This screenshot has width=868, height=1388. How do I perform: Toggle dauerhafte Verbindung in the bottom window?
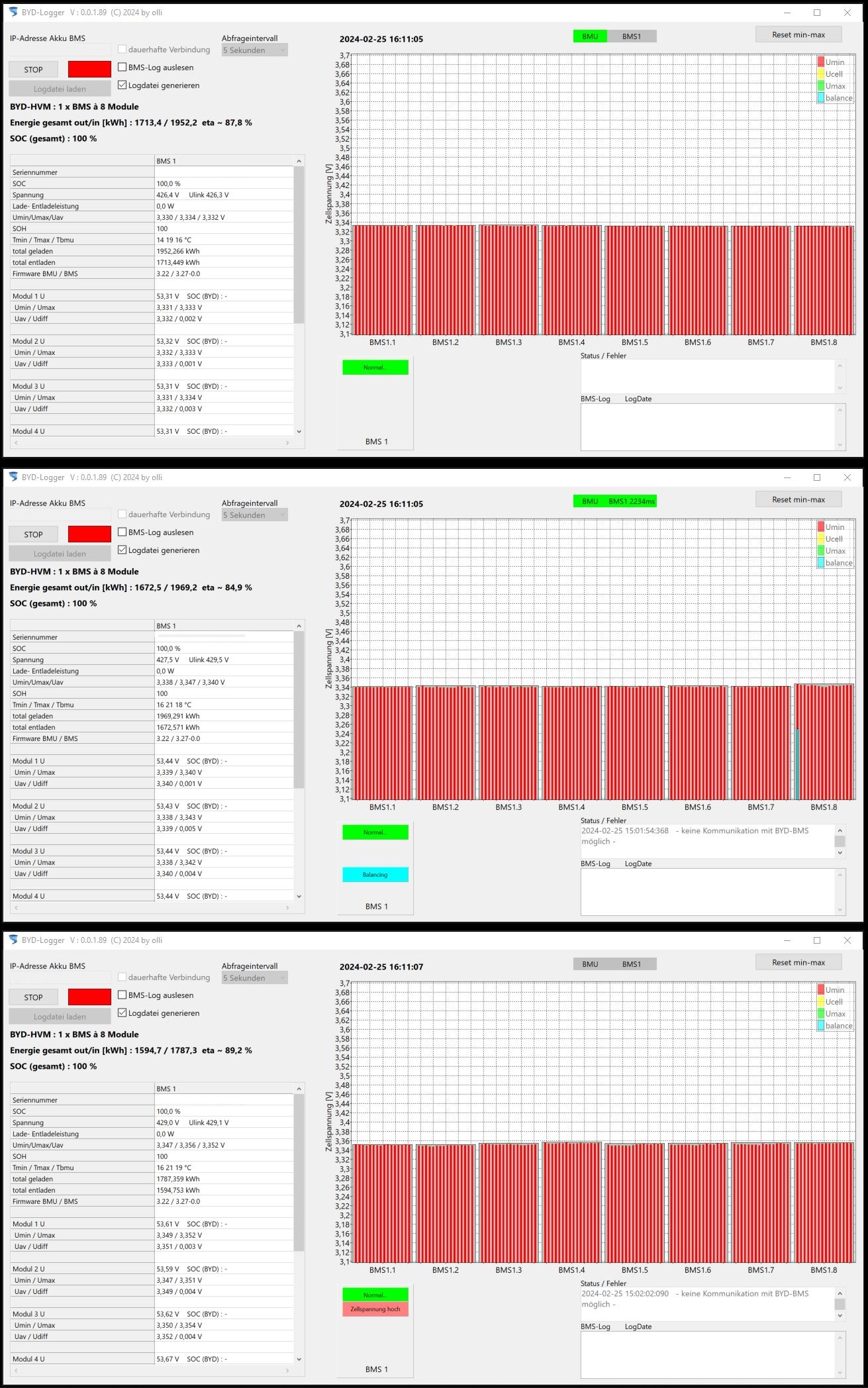click(x=122, y=977)
